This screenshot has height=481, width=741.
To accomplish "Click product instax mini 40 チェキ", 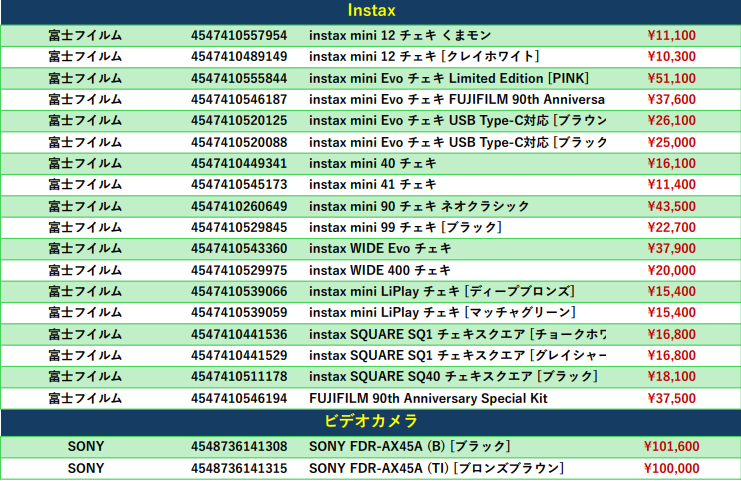I will click(373, 163).
